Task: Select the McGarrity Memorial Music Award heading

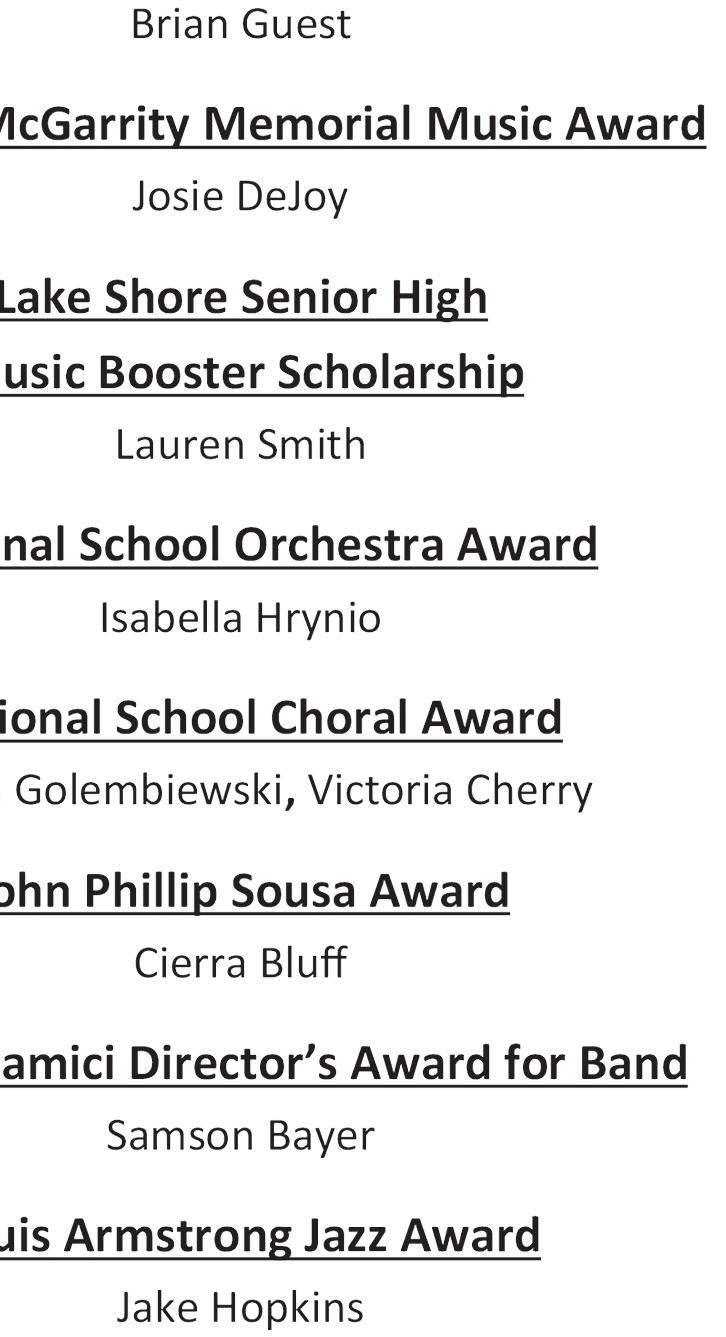Action: point(352,124)
